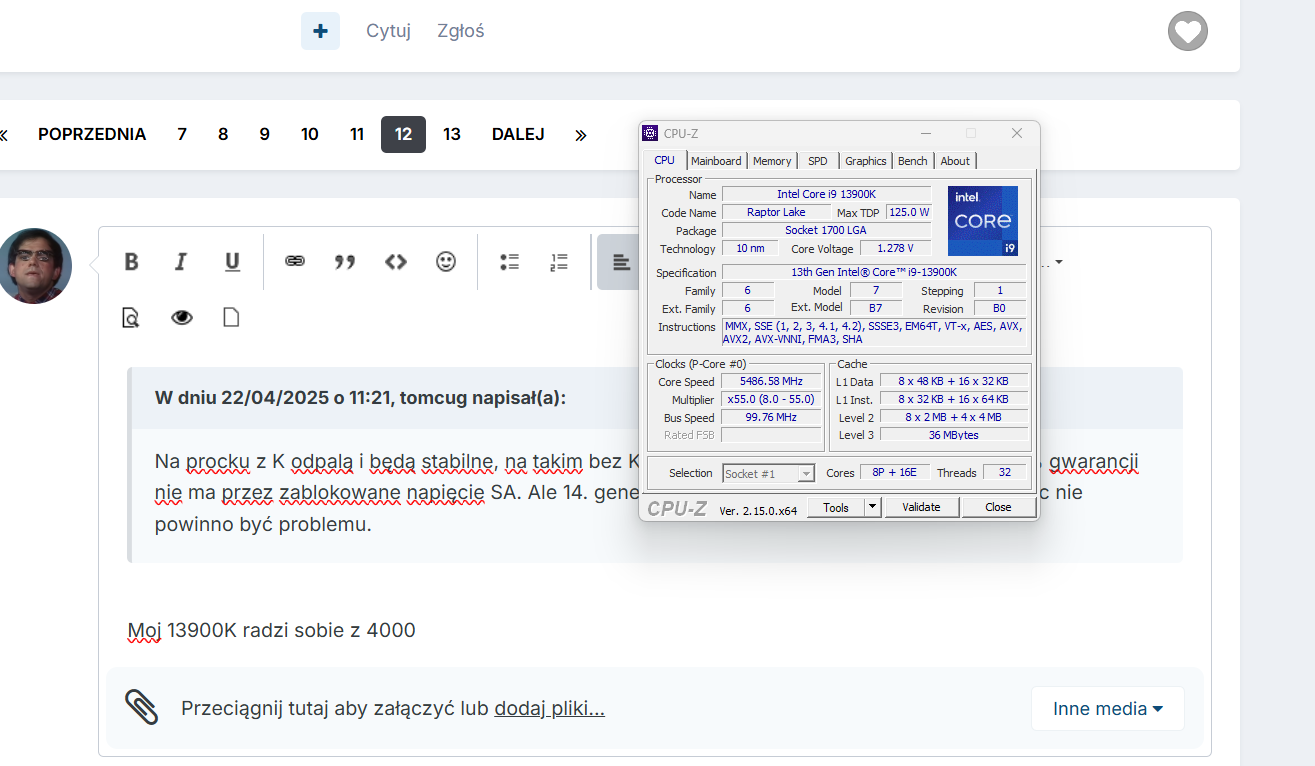
Task: Click the dodaj pliki... upload link
Action: point(549,709)
